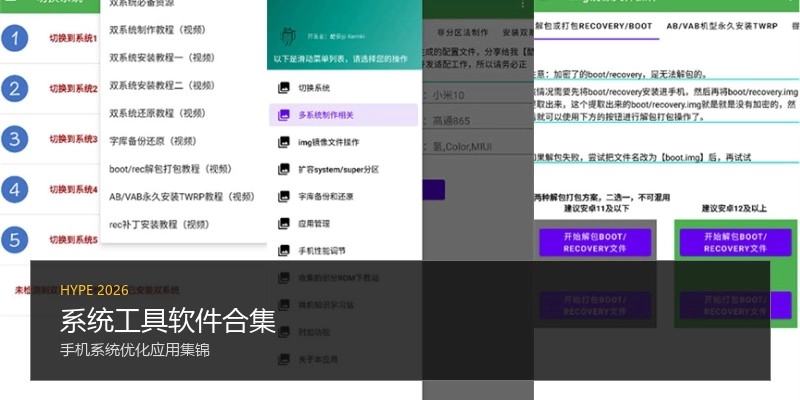Click the icon beside 字库备份和还原
The width and height of the screenshot is (800, 400).
(284, 196)
